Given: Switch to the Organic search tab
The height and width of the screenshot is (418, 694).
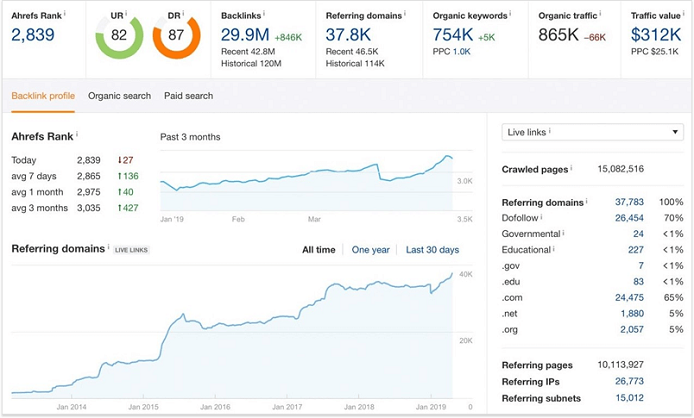Looking at the screenshot, I should point(119,96).
